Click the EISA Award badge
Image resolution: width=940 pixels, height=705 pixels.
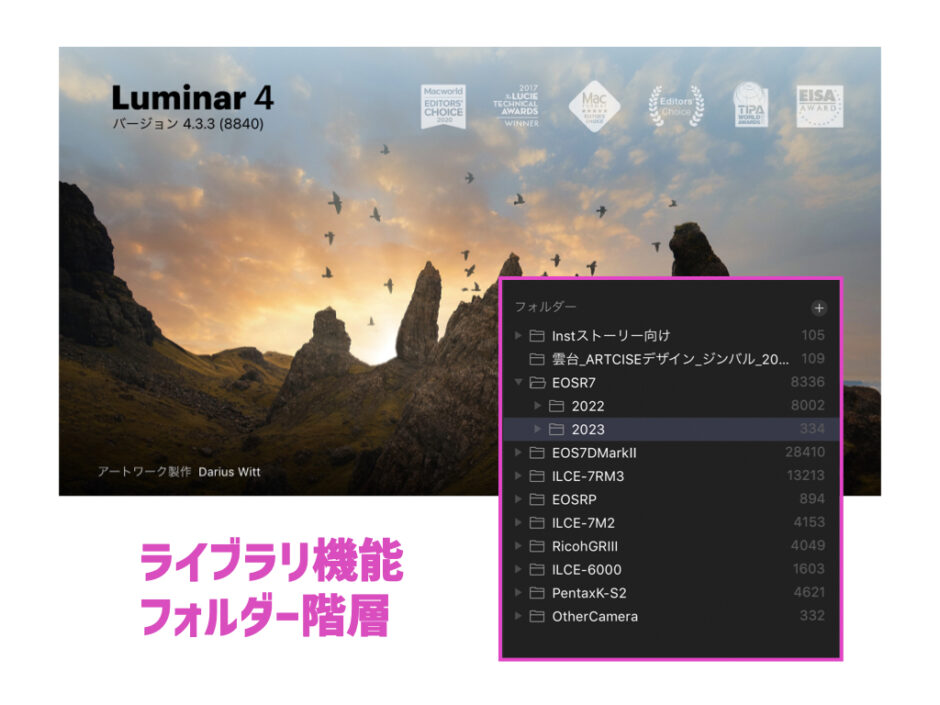[820, 106]
